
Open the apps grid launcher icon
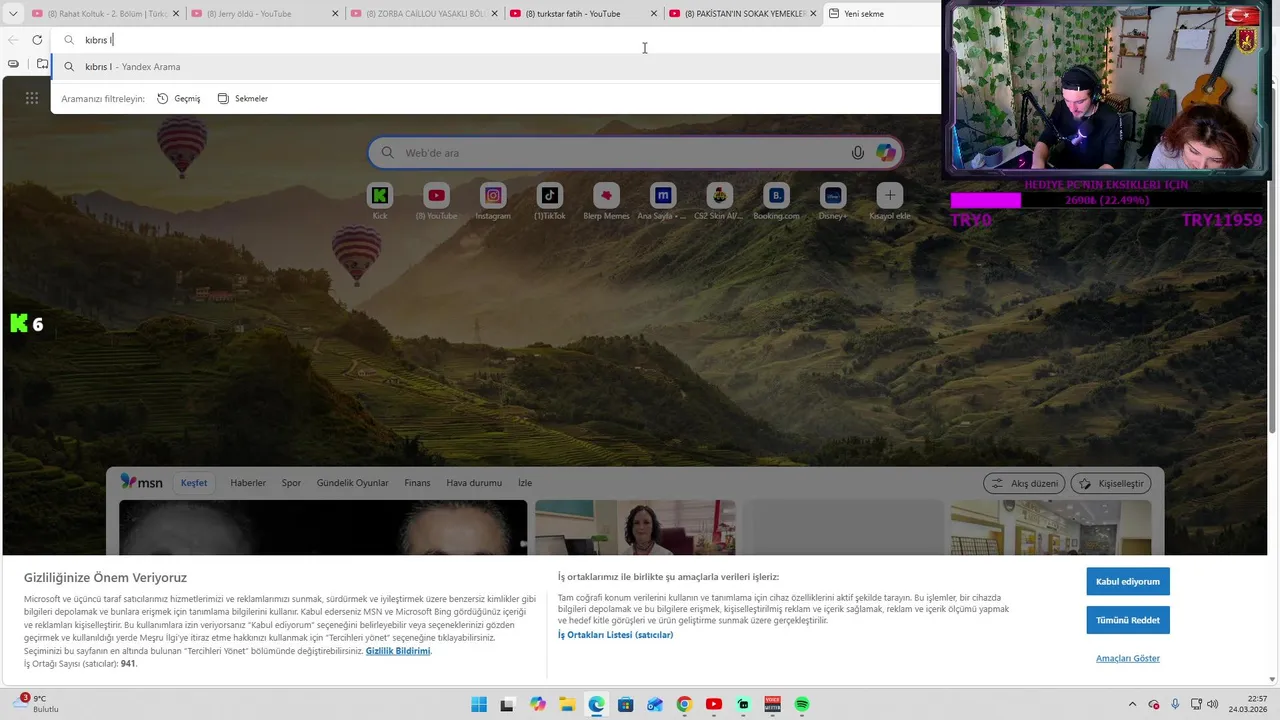point(32,98)
